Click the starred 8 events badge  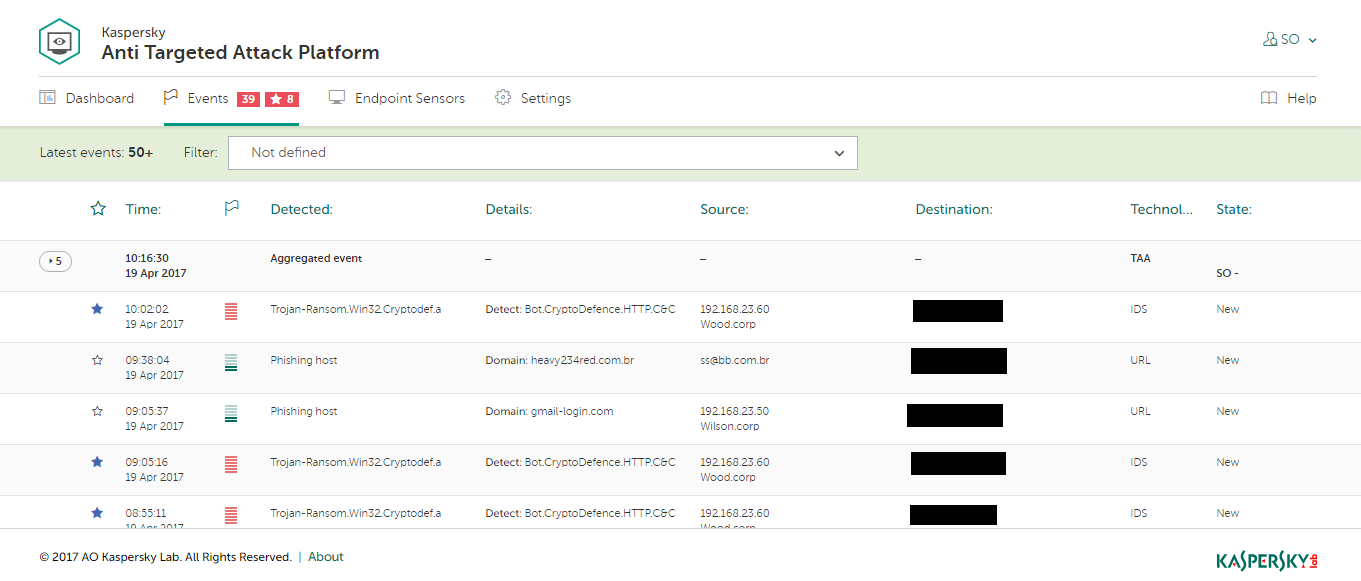[282, 99]
